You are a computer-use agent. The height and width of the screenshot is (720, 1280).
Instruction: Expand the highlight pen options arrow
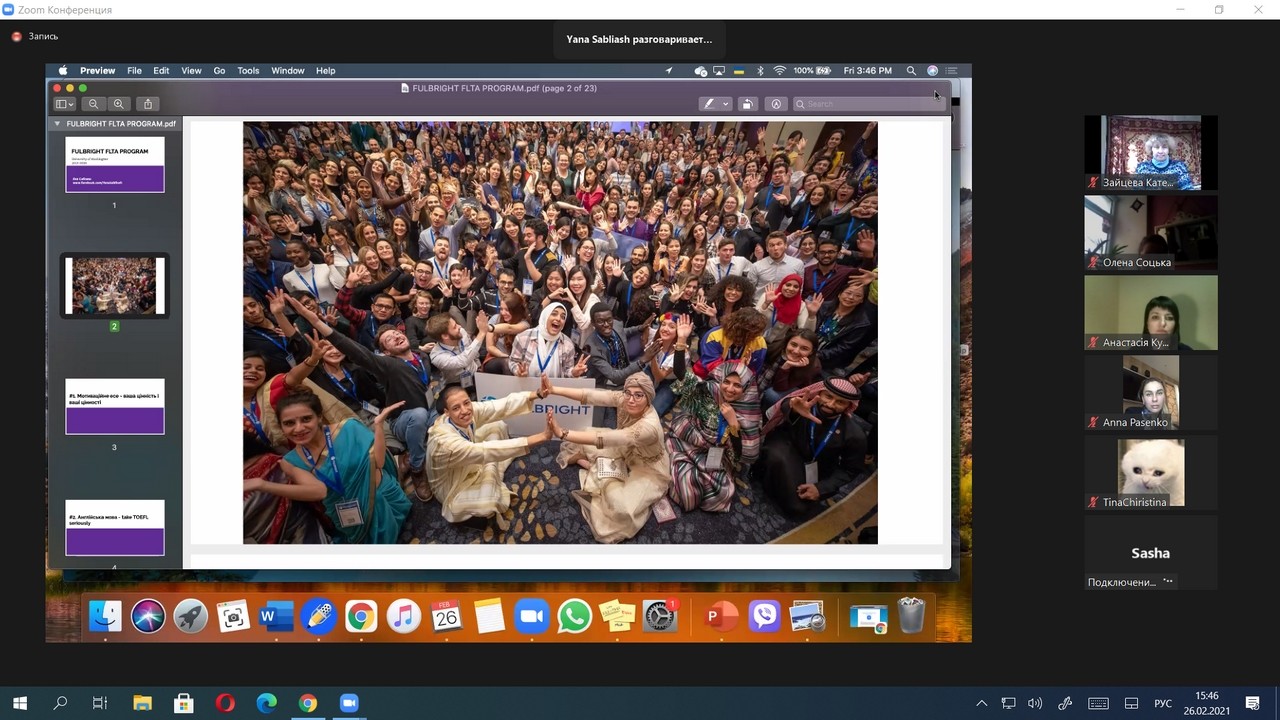click(x=726, y=104)
